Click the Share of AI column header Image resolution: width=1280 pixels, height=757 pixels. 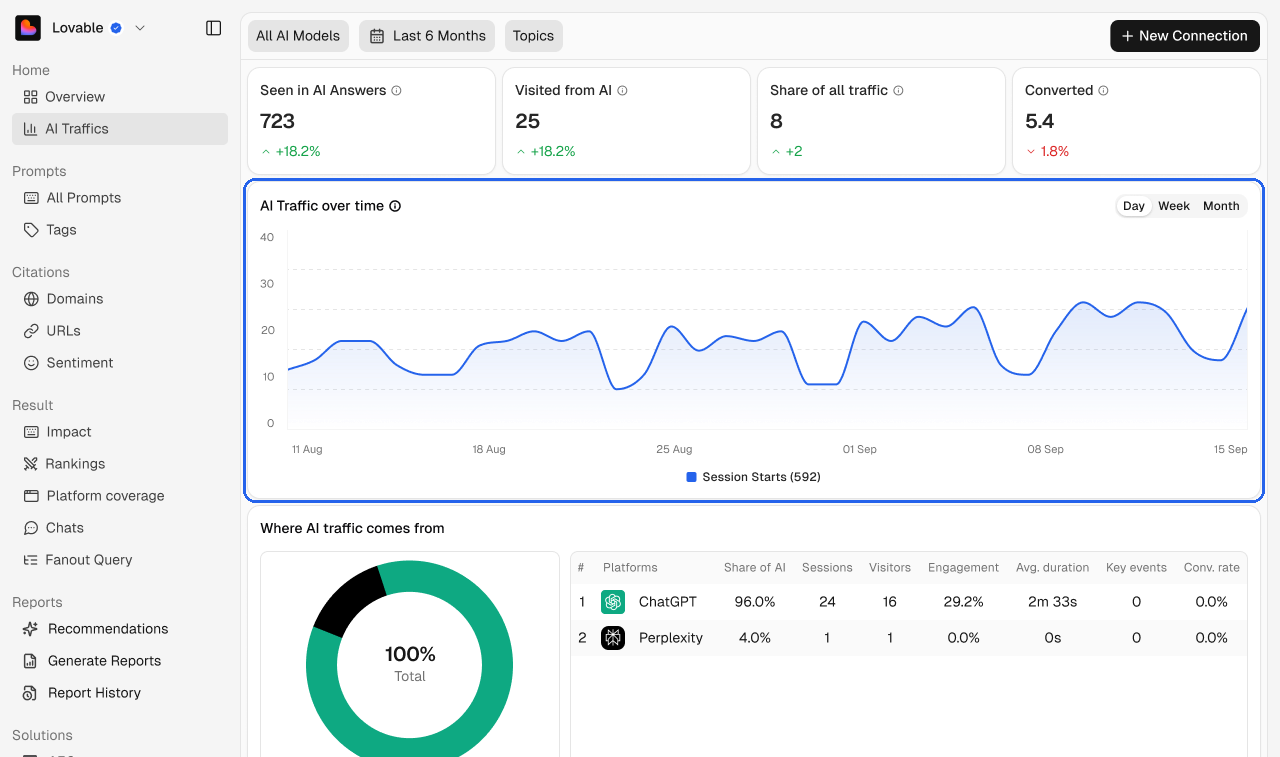pyautogui.click(x=755, y=568)
